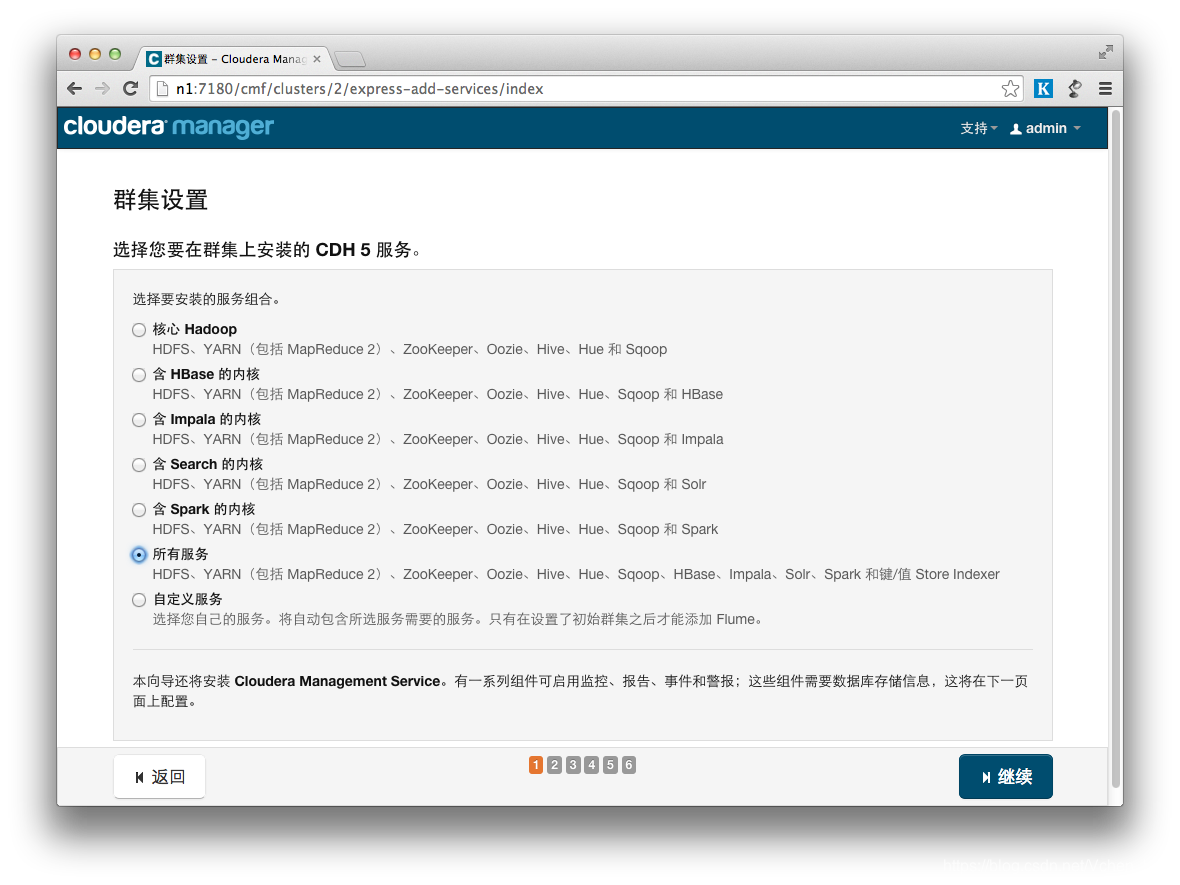This screenshot has width=1180, height=885.
Task: Bookmark this page with the star icon
Action: tap(1010, 89)
